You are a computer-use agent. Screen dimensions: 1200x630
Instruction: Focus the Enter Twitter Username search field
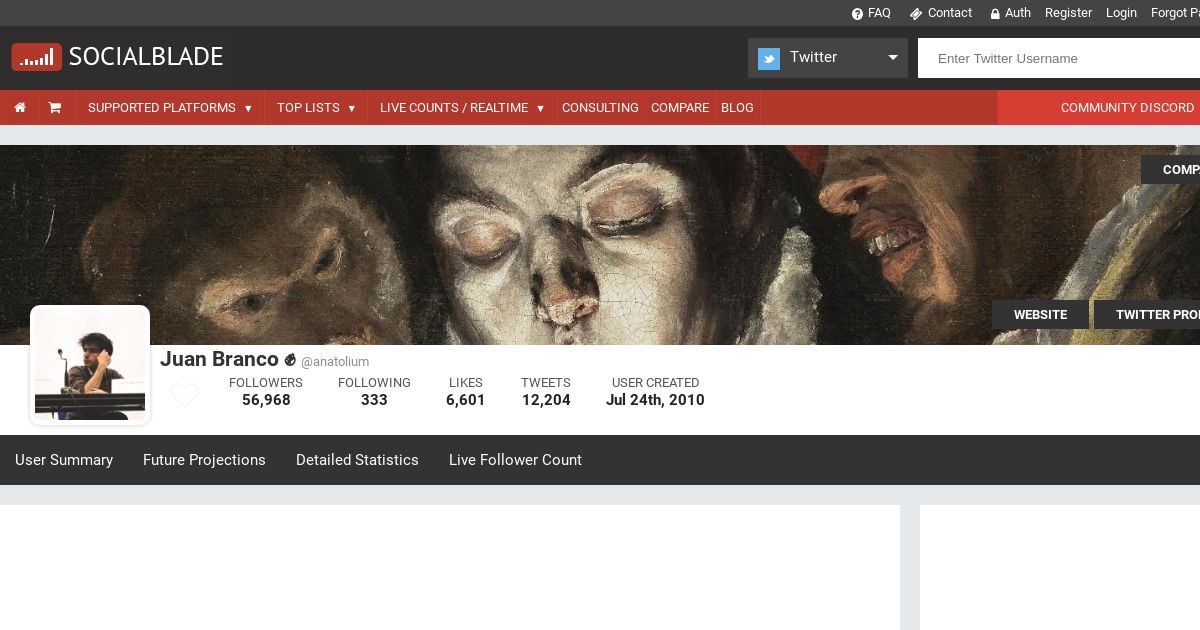click(x=1059, y=58)
